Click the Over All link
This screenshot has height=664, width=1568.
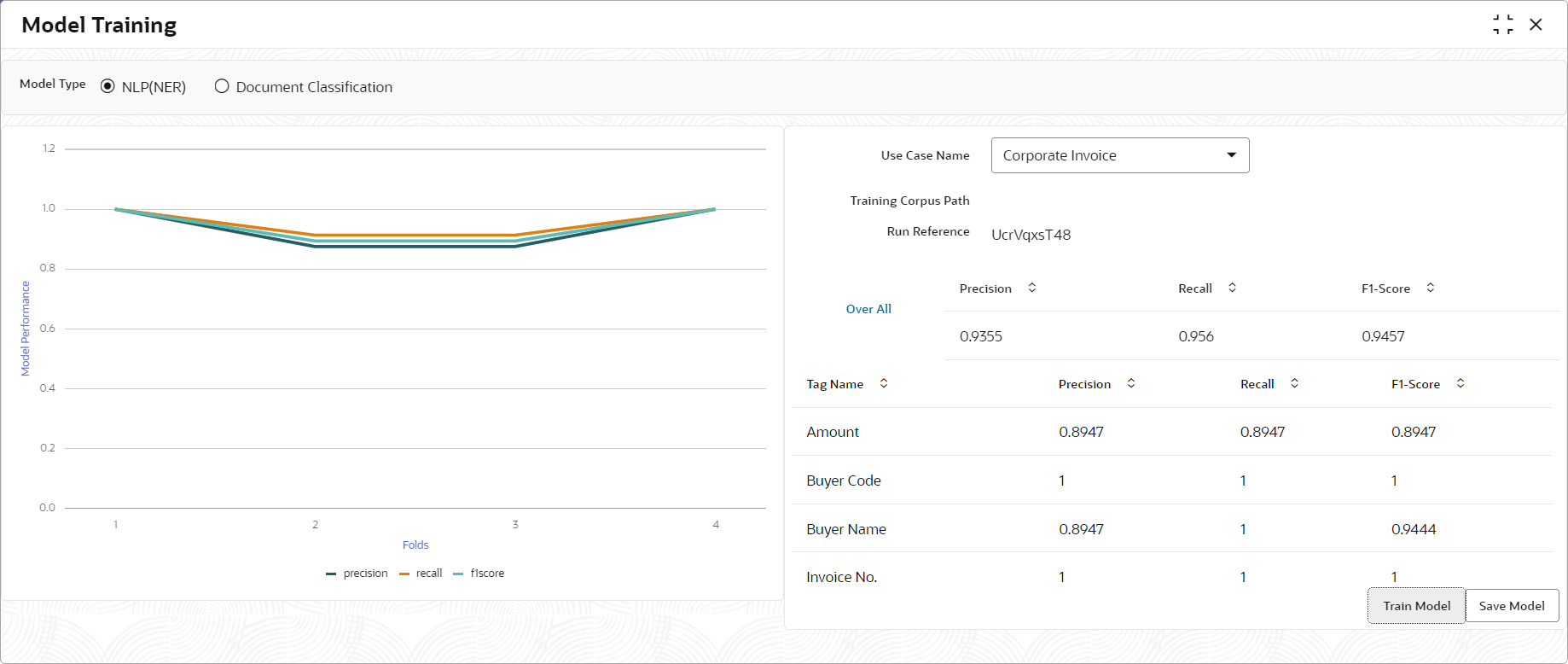click(868, 309)
